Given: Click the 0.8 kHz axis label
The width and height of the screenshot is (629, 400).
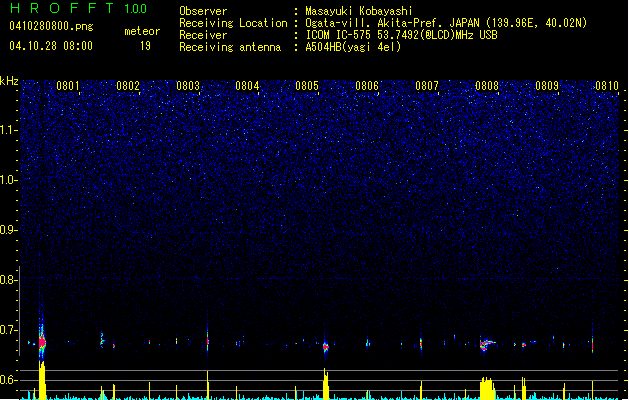Looking at the screenshot, I should [8, 280].
